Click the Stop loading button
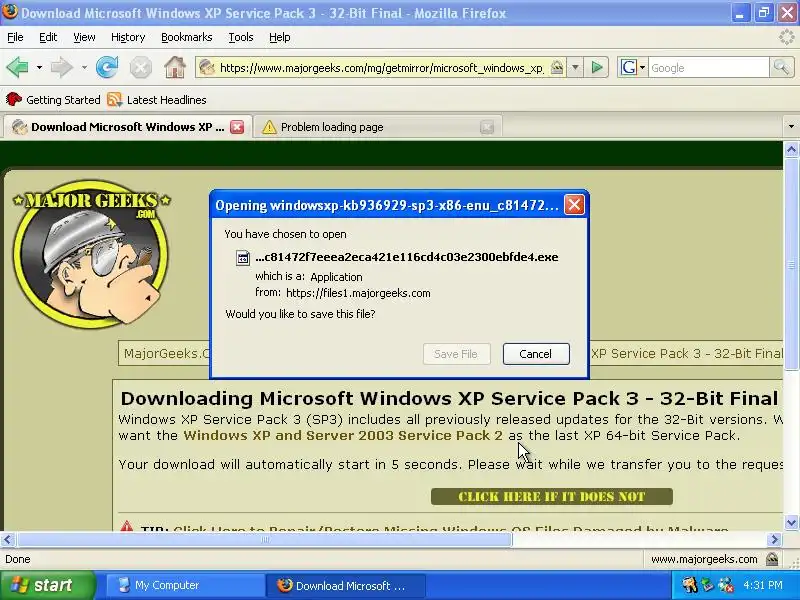Screen dimensions: 800x600 [140, 67]
